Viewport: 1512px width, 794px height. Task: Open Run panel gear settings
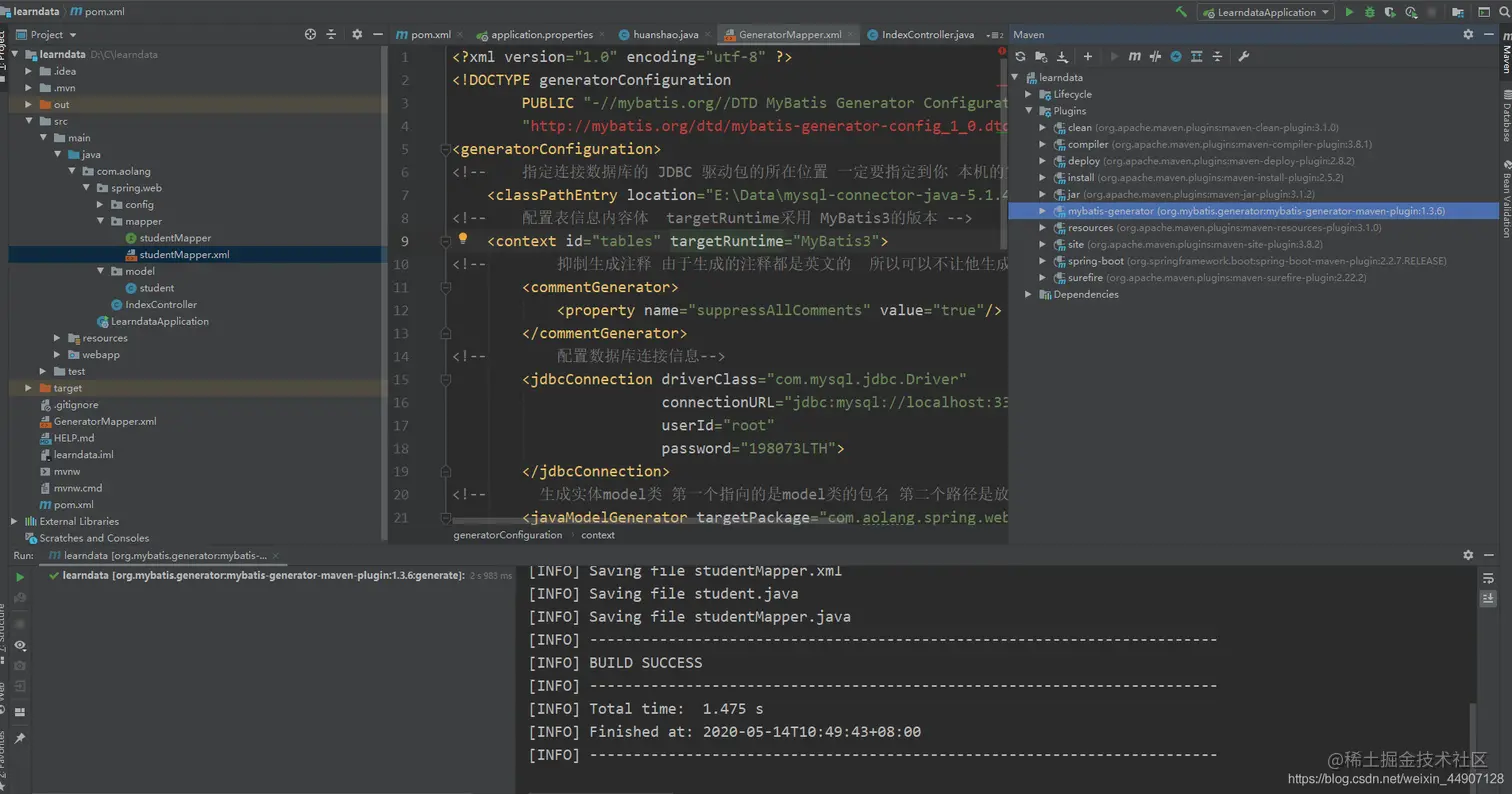point(1468,555)
